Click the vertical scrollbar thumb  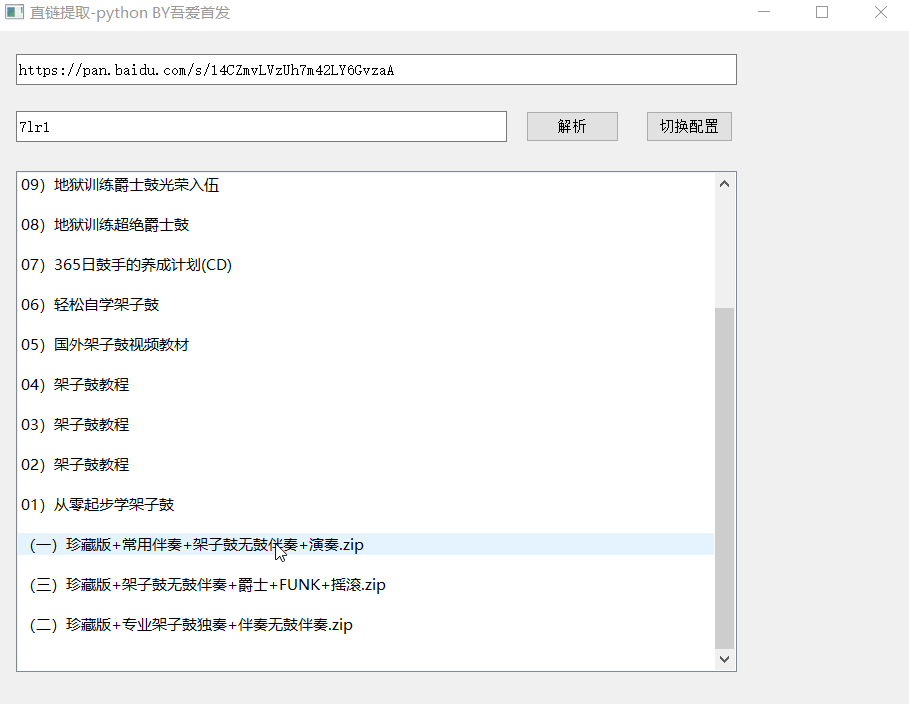click(x=724, y=478)
